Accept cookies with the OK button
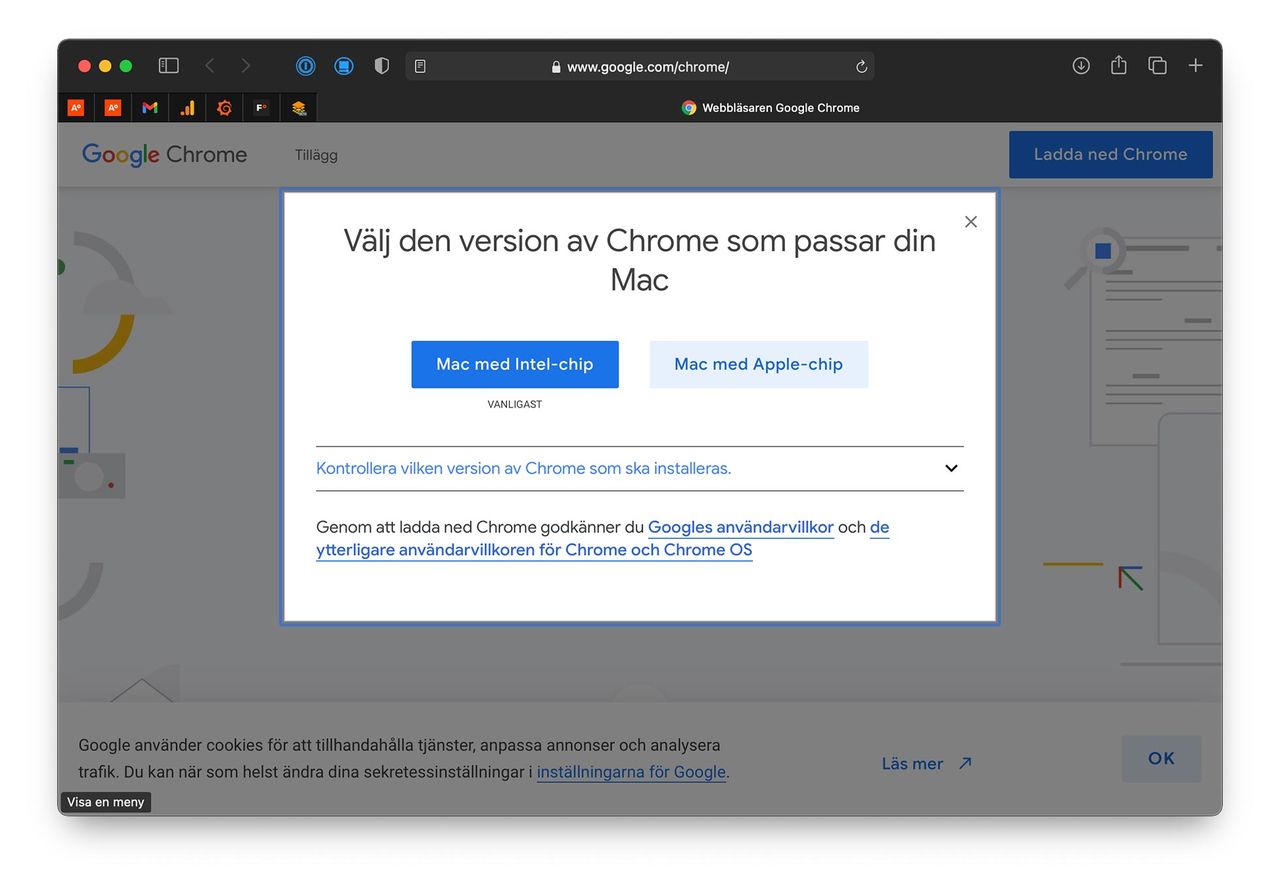Image resolution: width=1280 pixels, height=892 pixels. pos(1161,759)
